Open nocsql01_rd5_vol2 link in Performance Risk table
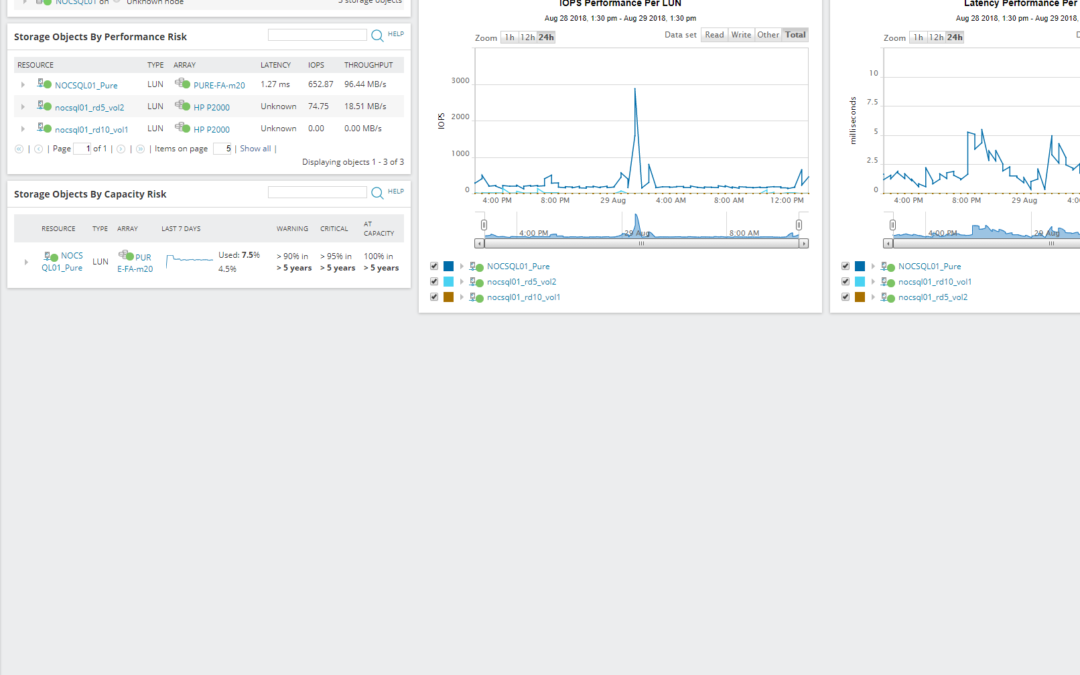1080x675 pixels. (90, 107)
